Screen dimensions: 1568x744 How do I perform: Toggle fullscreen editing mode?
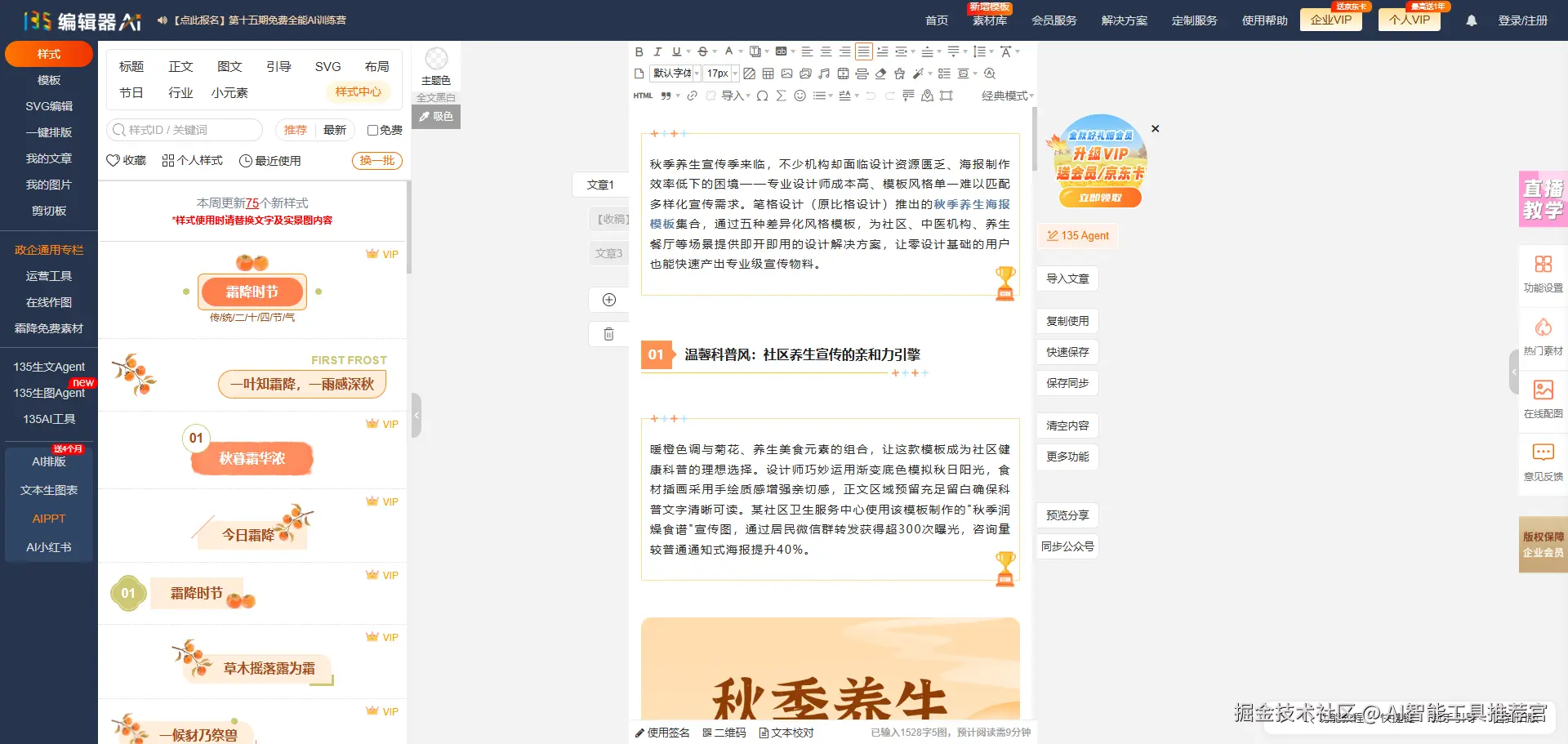click(947, 96)
